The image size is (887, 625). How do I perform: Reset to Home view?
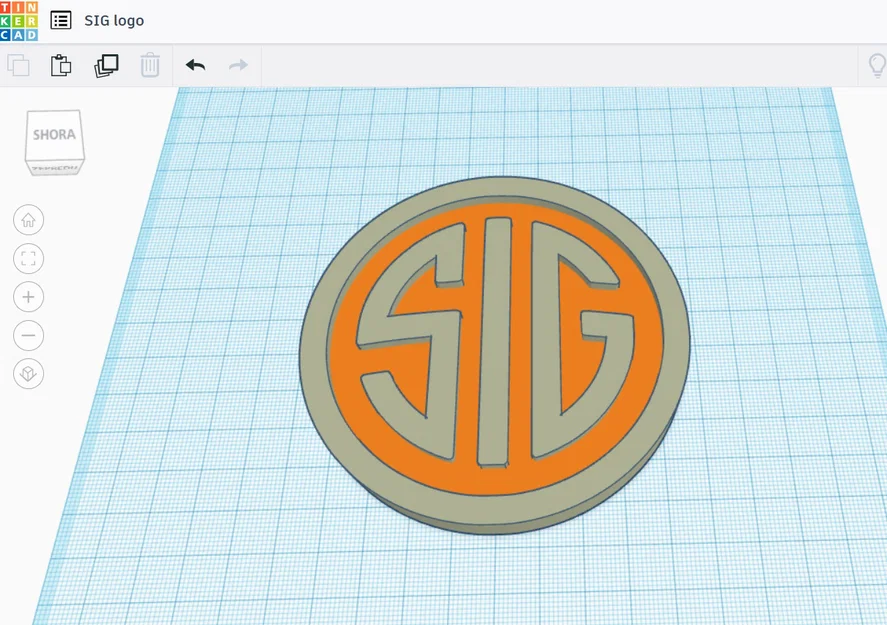pos(28,220)
